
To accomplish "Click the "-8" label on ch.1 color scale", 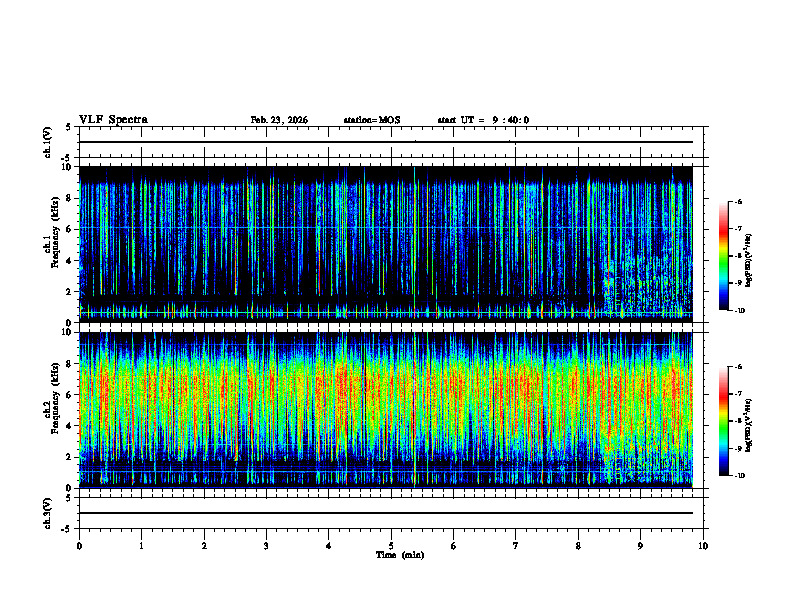I will (738, 256).
